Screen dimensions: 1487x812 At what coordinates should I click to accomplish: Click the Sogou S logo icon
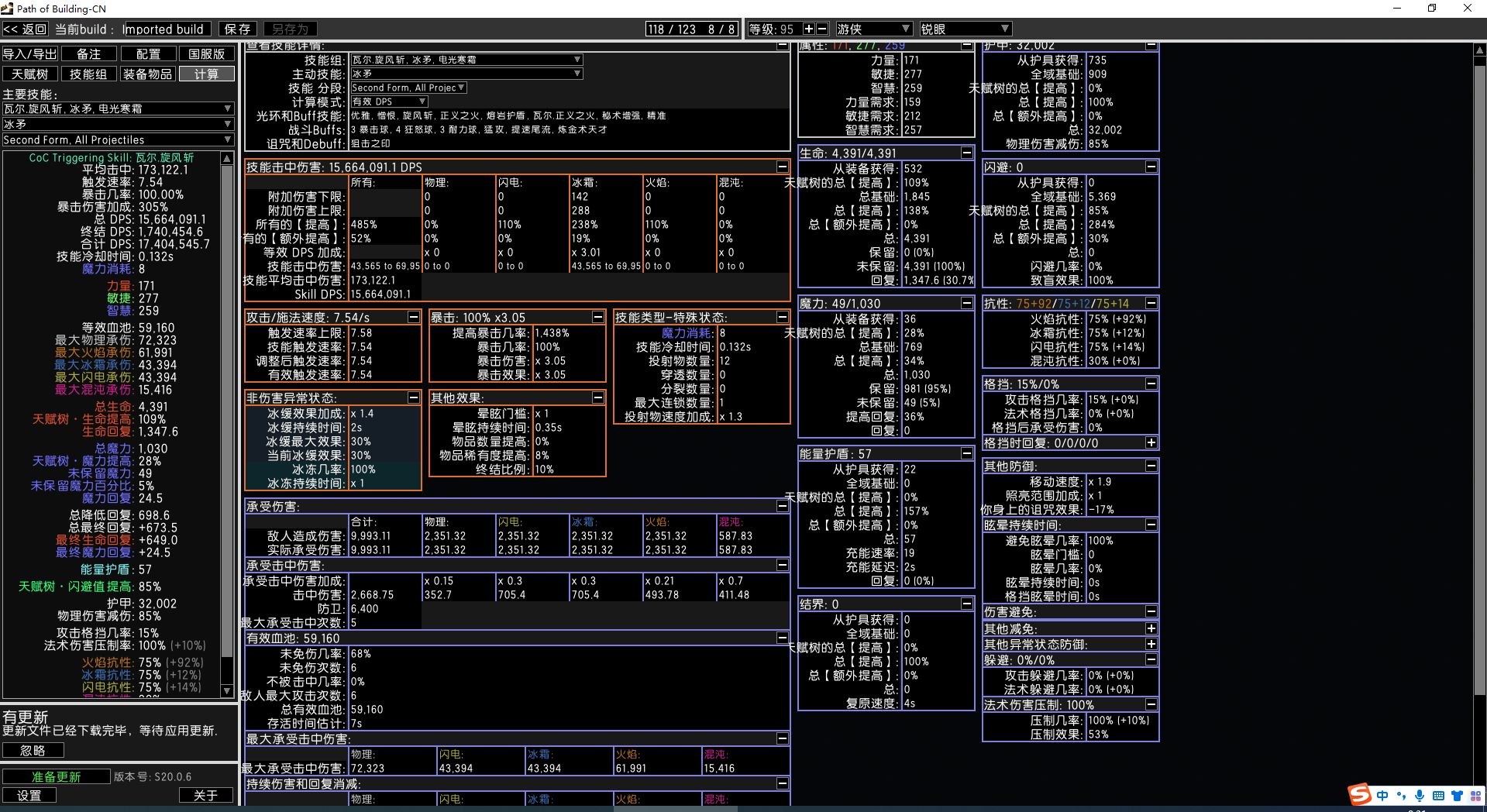tap(1359, 795)
